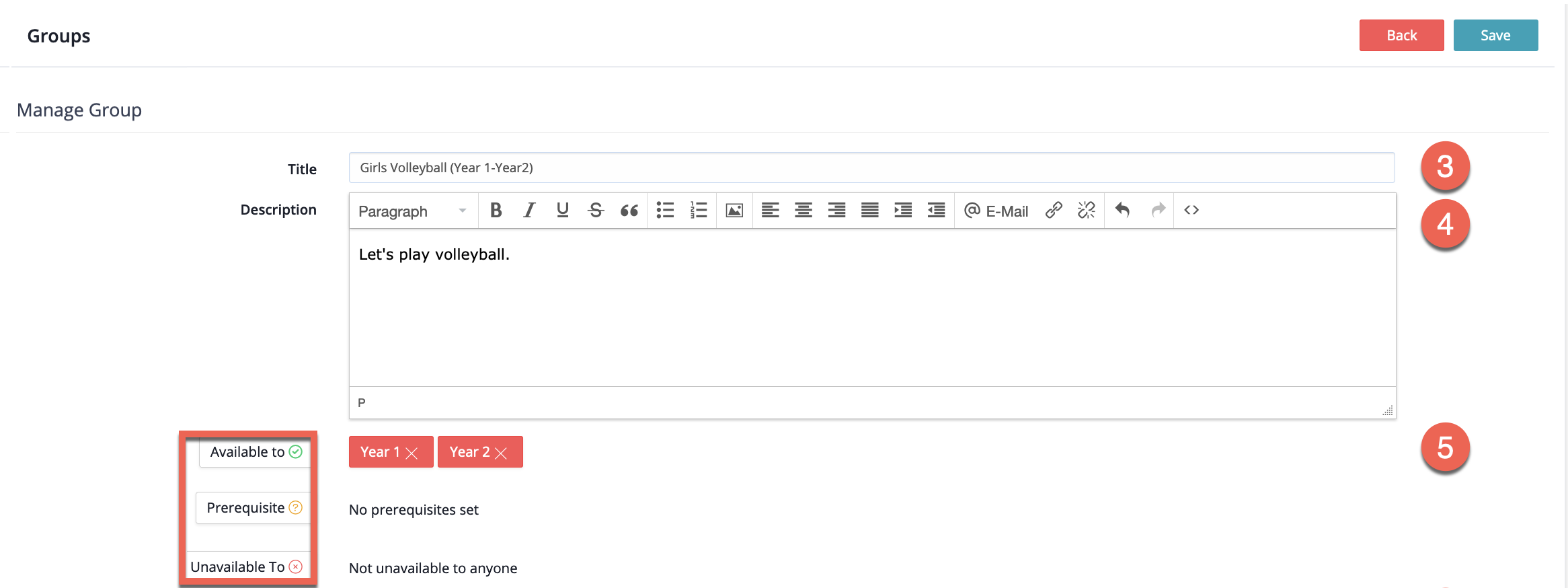Screen dimensions: 1568x588
Task: Click the Available to button
Action: (255, 452)
